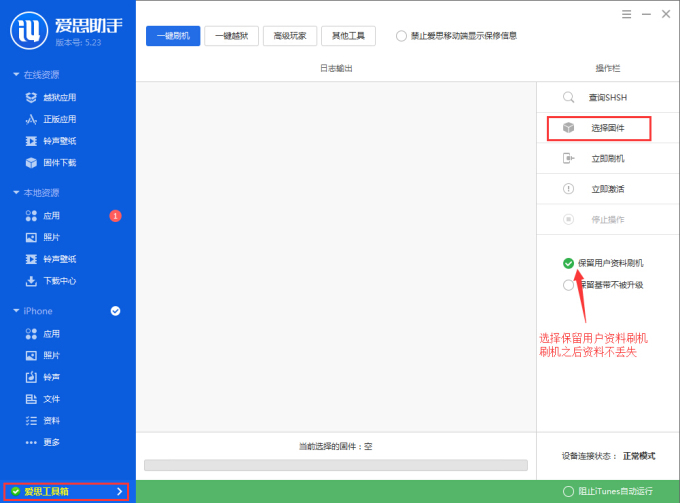Switch to the 高级玩家 tab
Viewport: 680px width, 503px height.
pos(289,36)
